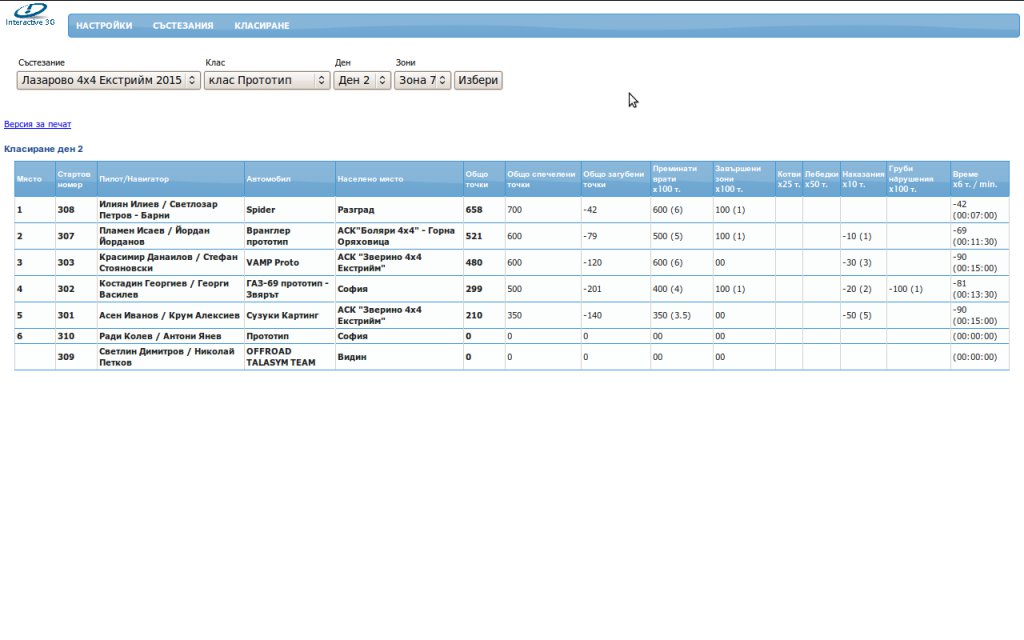Click the Общо точки column header
Screen dimensions: 1024x640
477,179
